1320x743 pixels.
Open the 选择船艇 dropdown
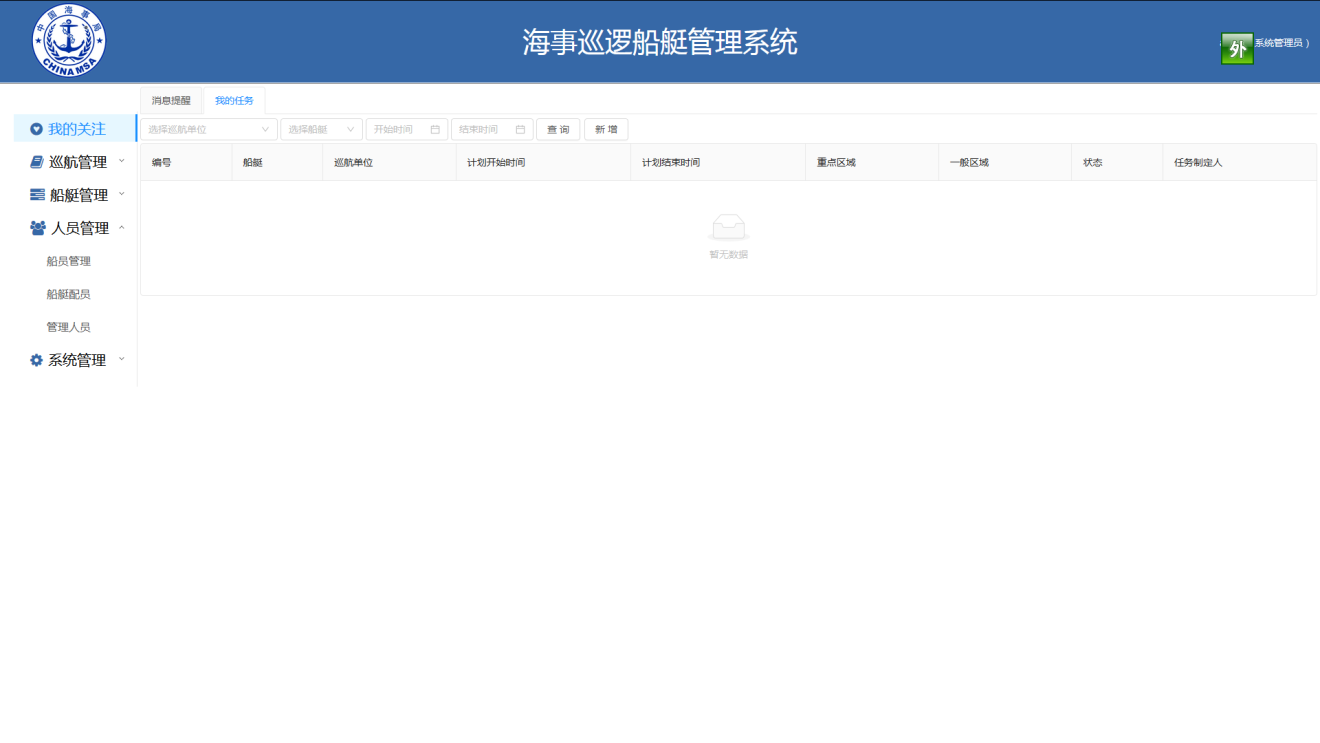[x=320, y=130]
